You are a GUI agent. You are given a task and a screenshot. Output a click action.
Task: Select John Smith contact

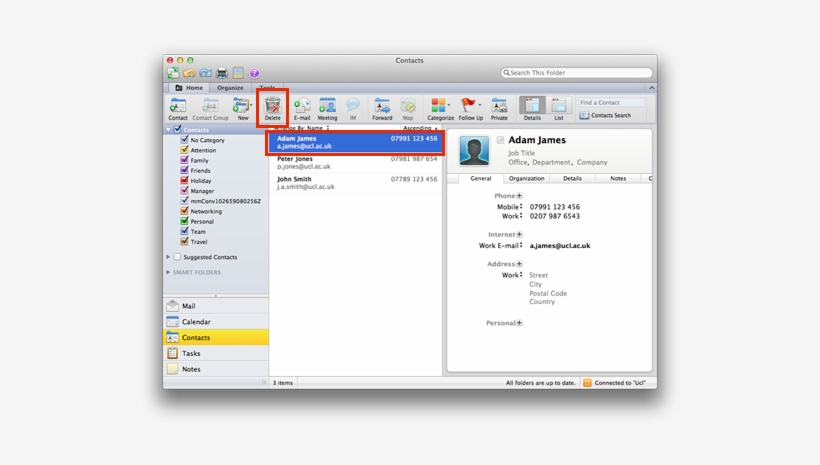(x=356, y=183)
